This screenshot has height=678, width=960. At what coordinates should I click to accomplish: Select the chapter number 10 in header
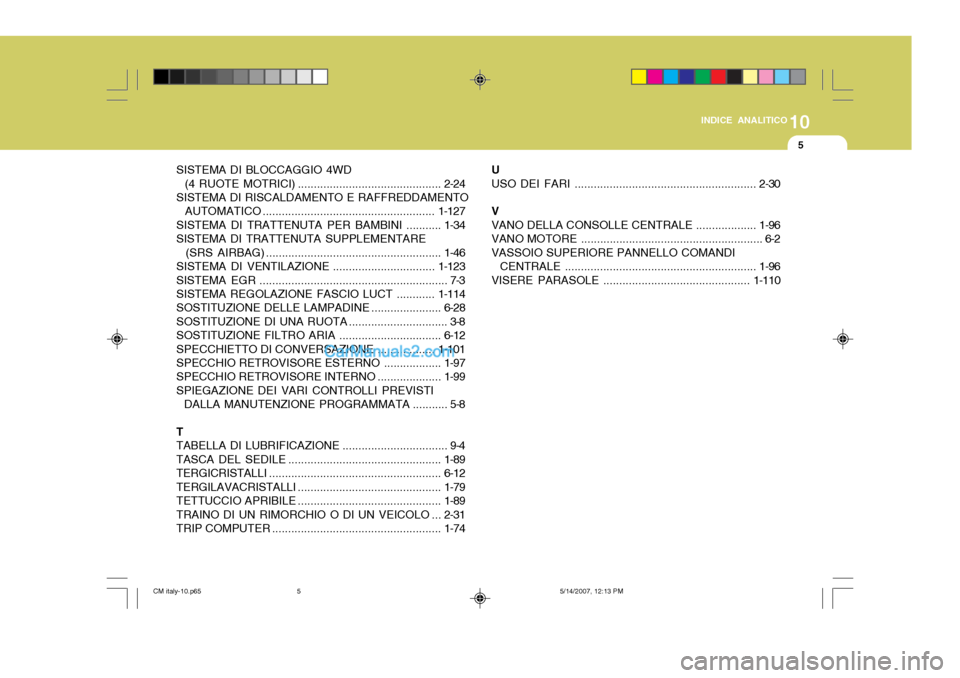click(800, 122)
